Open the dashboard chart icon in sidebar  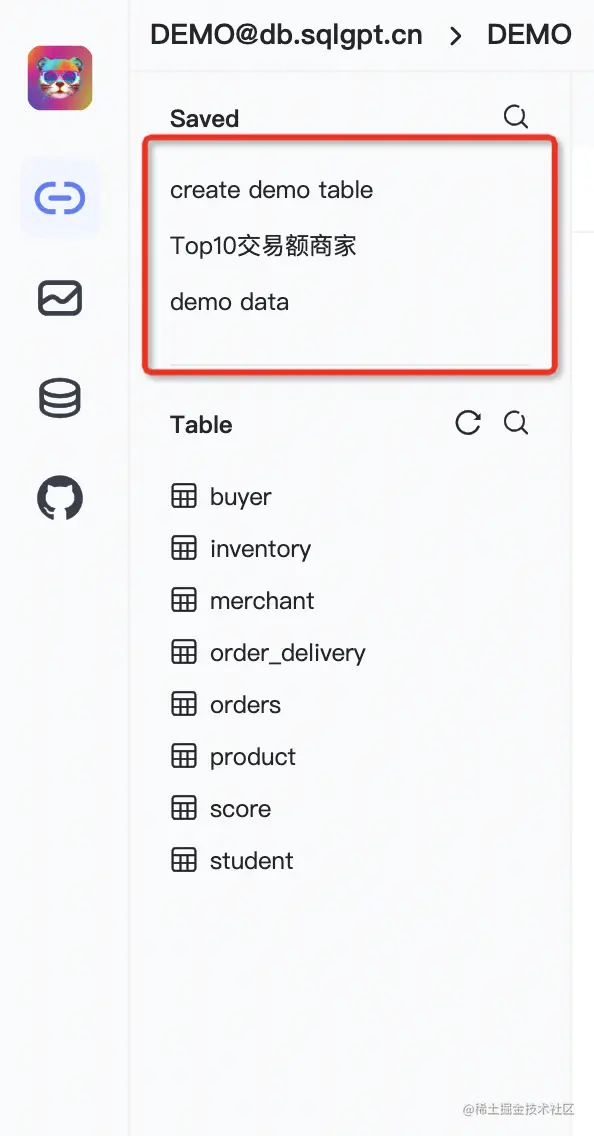60,298
